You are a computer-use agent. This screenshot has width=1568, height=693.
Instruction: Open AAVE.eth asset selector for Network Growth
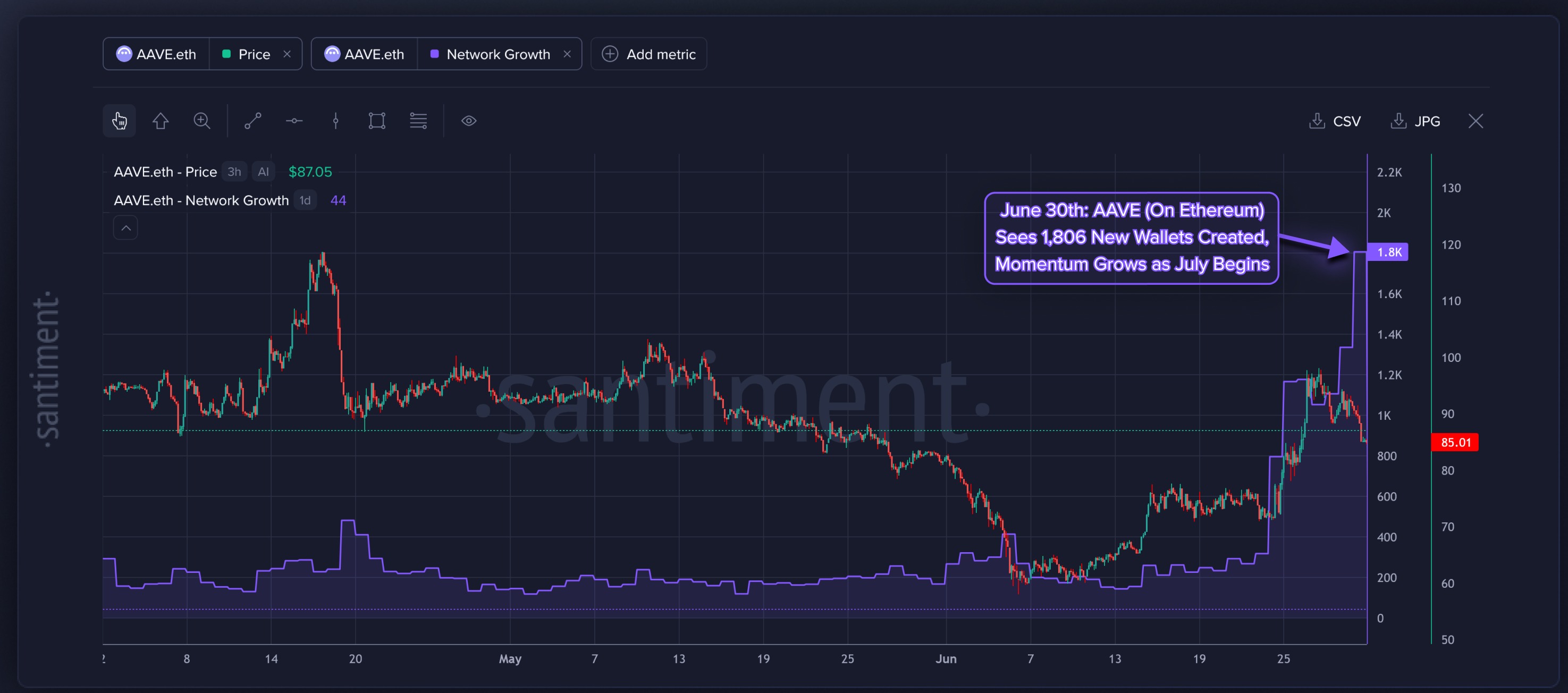(x=365, y=54)
